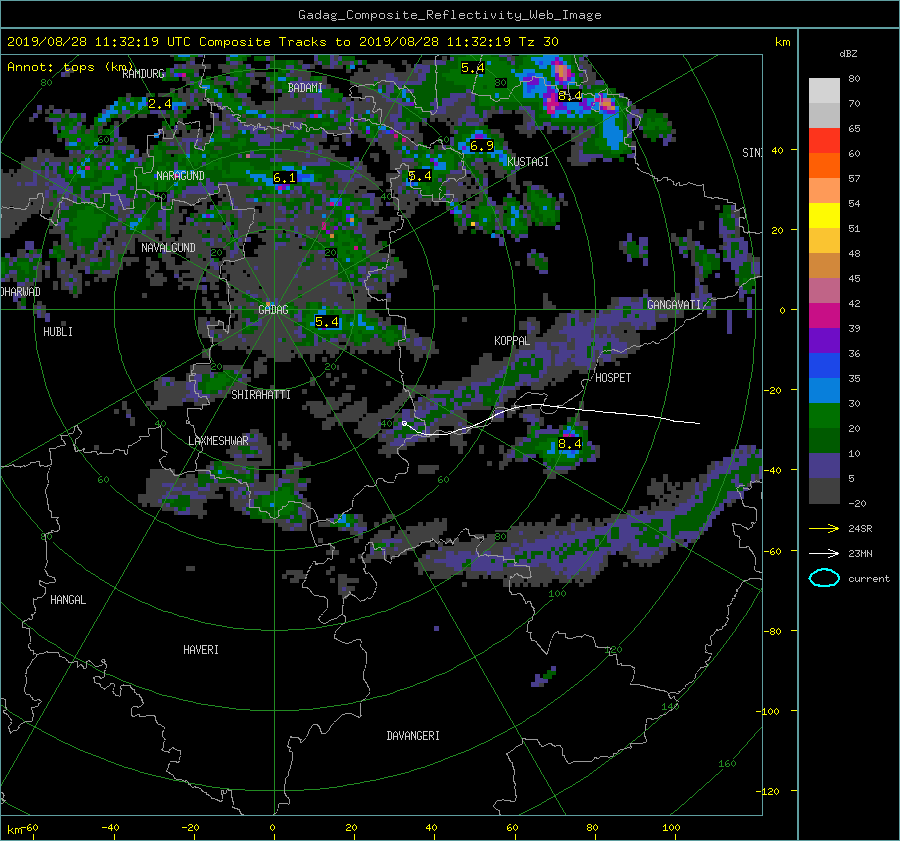This screenshot has width=900, height=841.
Task: Click the Gadag_Composite_Reflectivity_Web_Image title
Action: coord(449,15)
